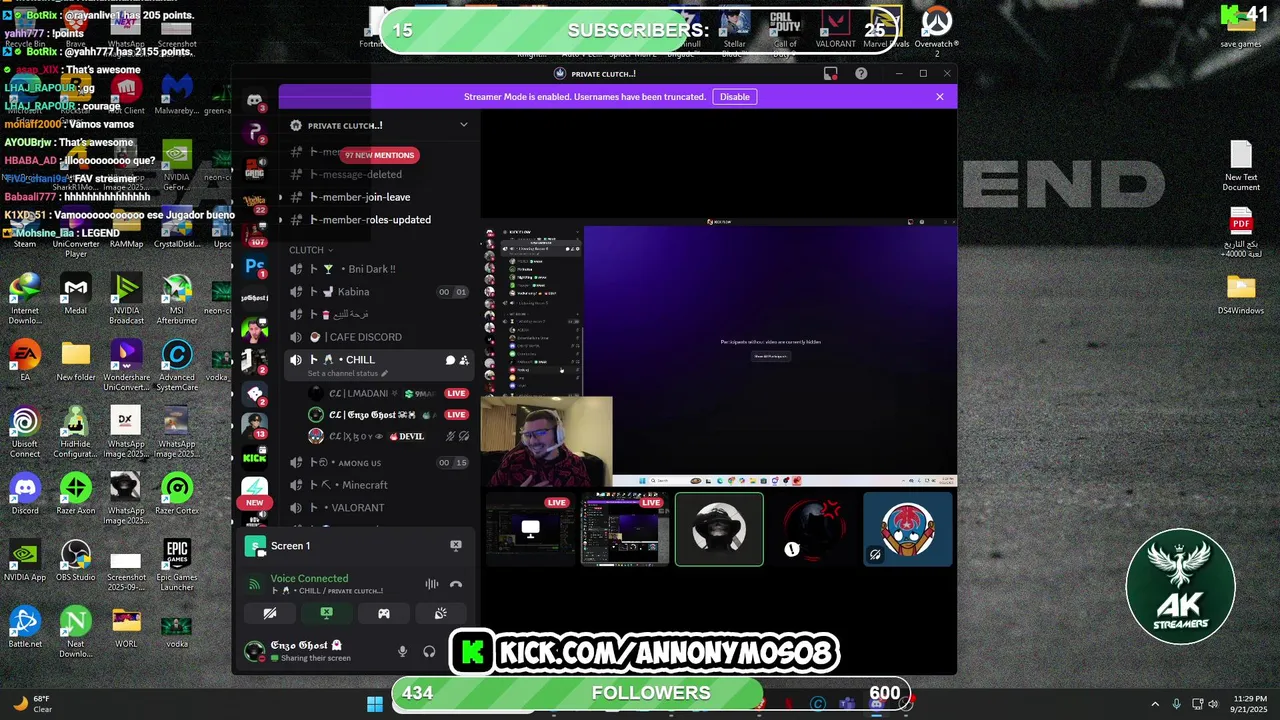Click NEW badge in server list
Viewport: 1280px width, 720px height.
(255, 503)
